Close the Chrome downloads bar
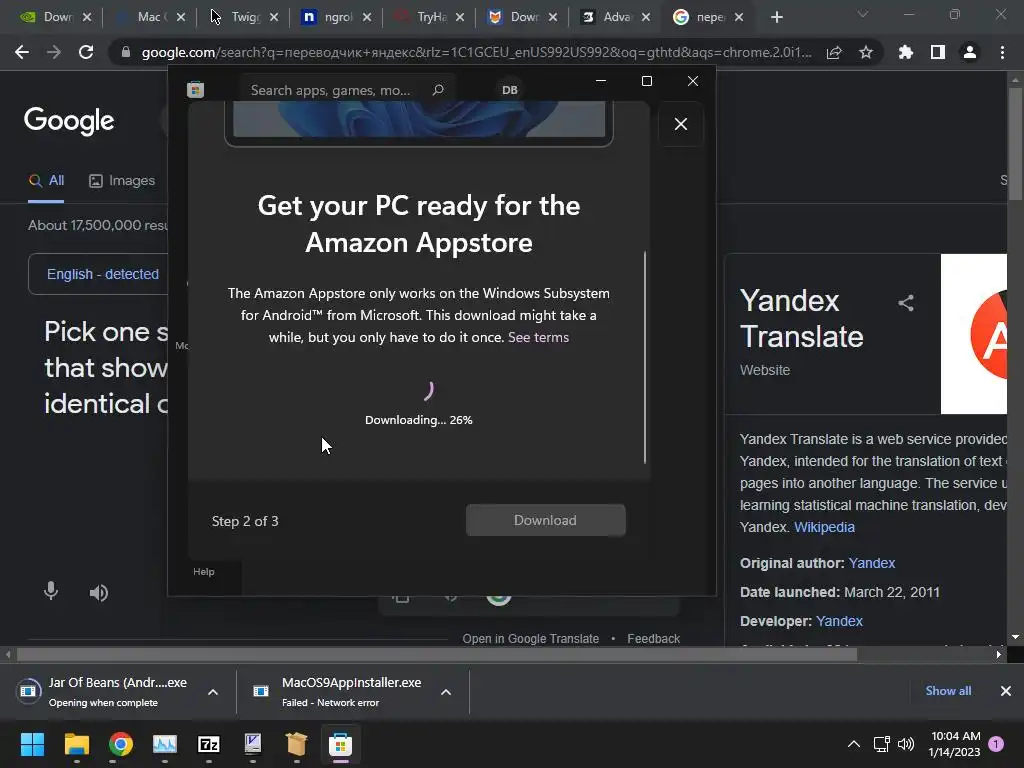The height and width of the screenshot is (768, 1024). pyautogui.click(x=1006, y=691)
